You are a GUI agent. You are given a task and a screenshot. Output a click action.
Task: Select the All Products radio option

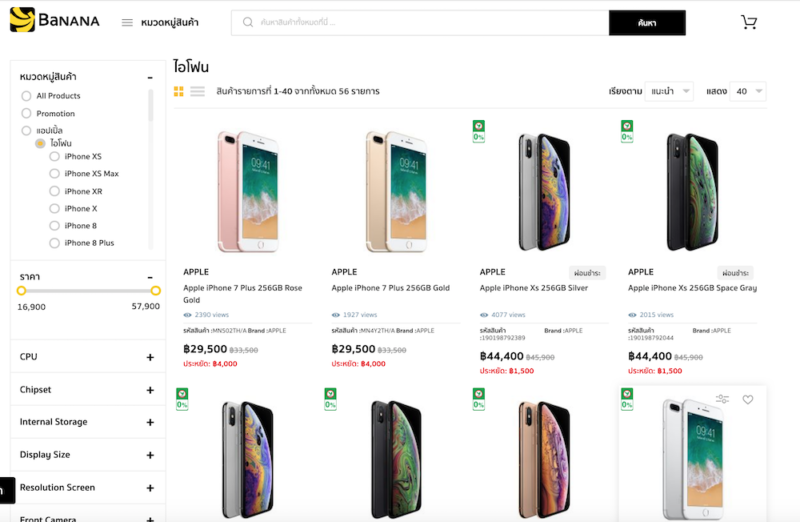(27, 96)
